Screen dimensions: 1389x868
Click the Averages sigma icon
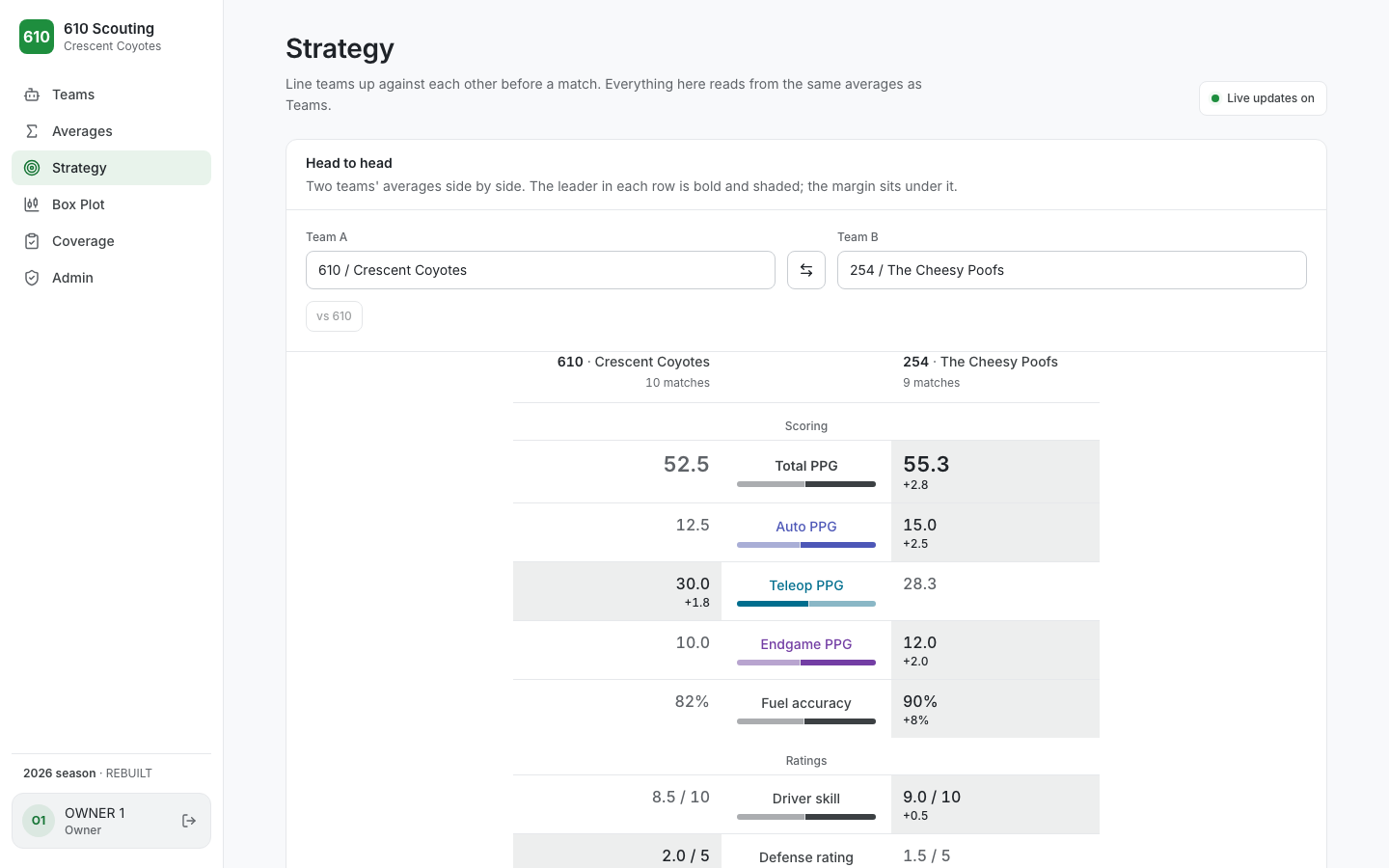[x=32, y=131]
